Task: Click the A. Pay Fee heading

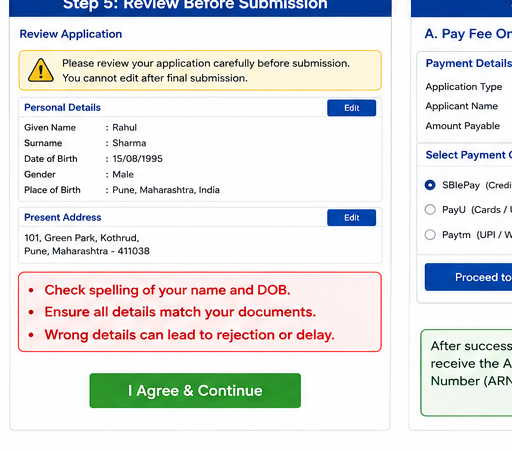Action: 468,34
